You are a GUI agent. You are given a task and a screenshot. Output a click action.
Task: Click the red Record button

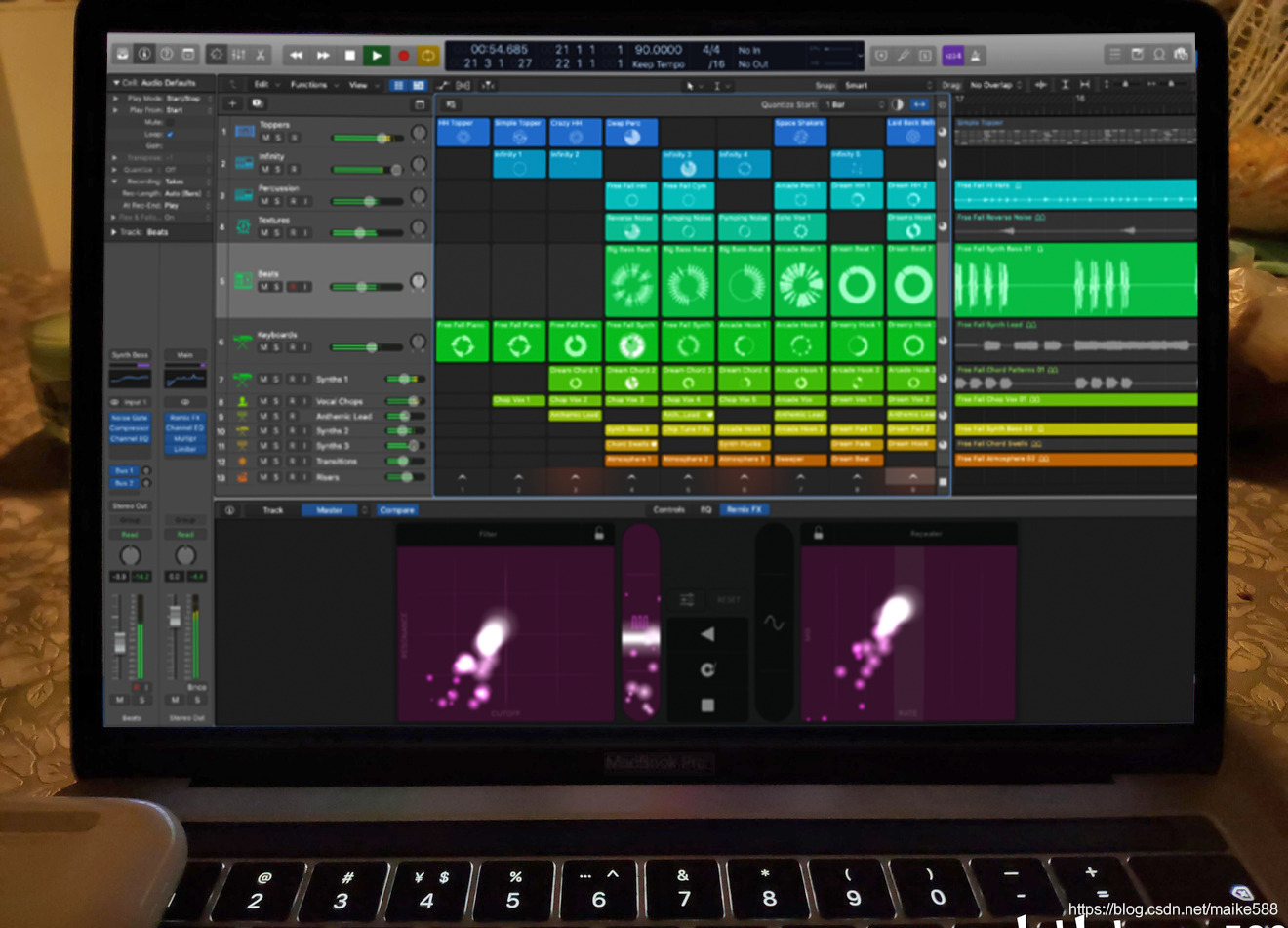[x=403, y=56]
